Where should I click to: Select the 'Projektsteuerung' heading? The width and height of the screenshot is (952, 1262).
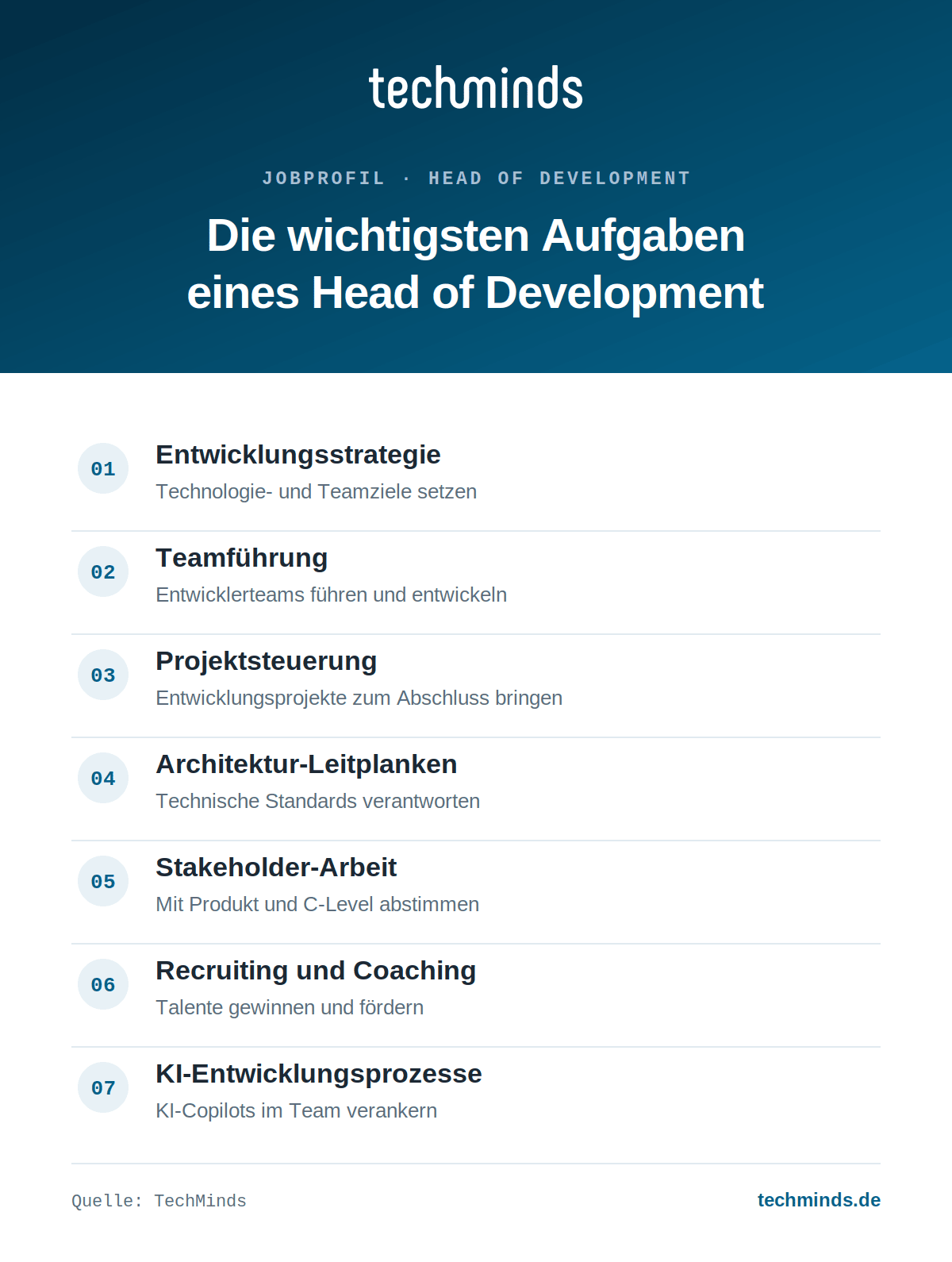(x=267, y=661)
